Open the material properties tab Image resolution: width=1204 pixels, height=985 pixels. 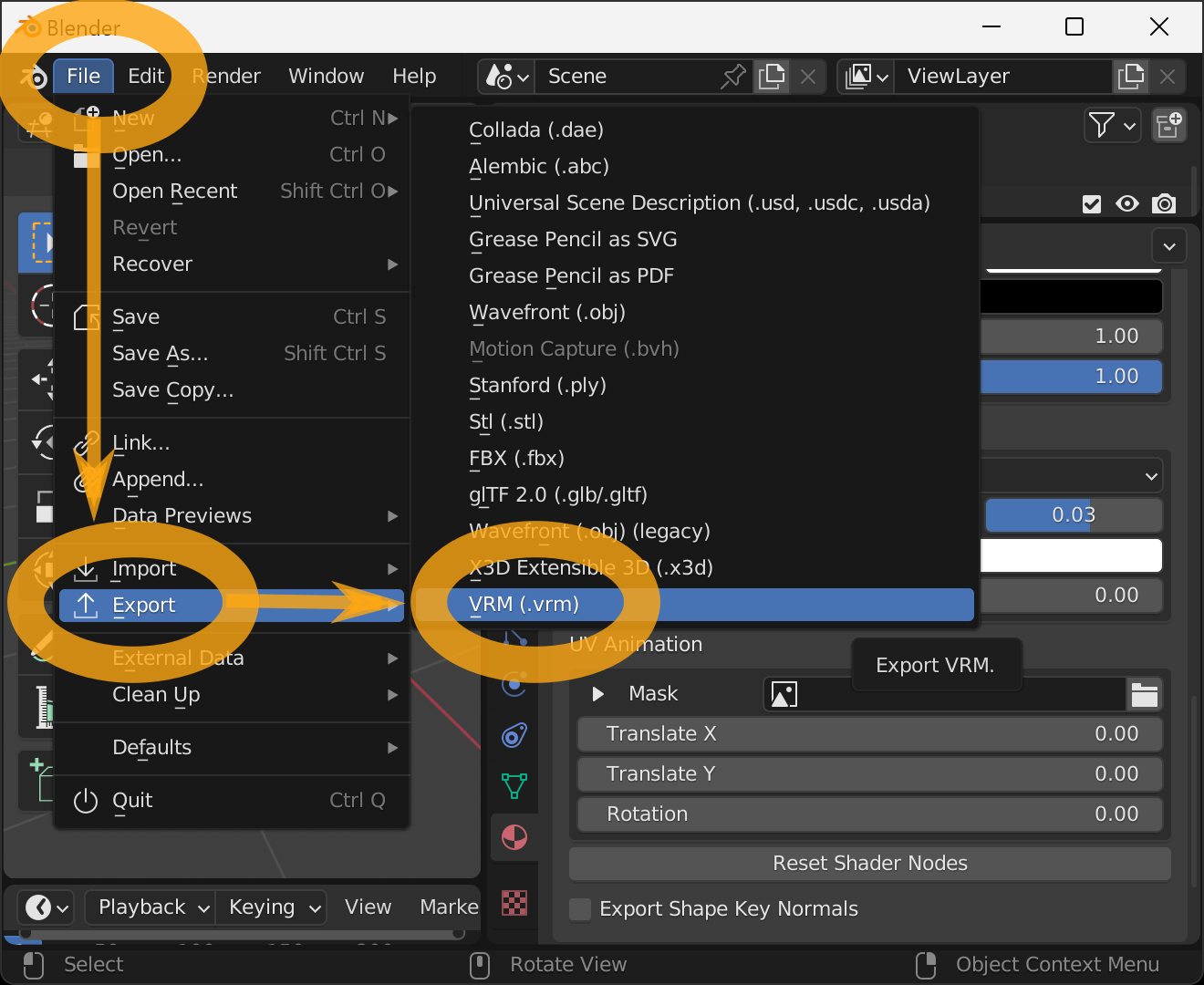(514, 836)
